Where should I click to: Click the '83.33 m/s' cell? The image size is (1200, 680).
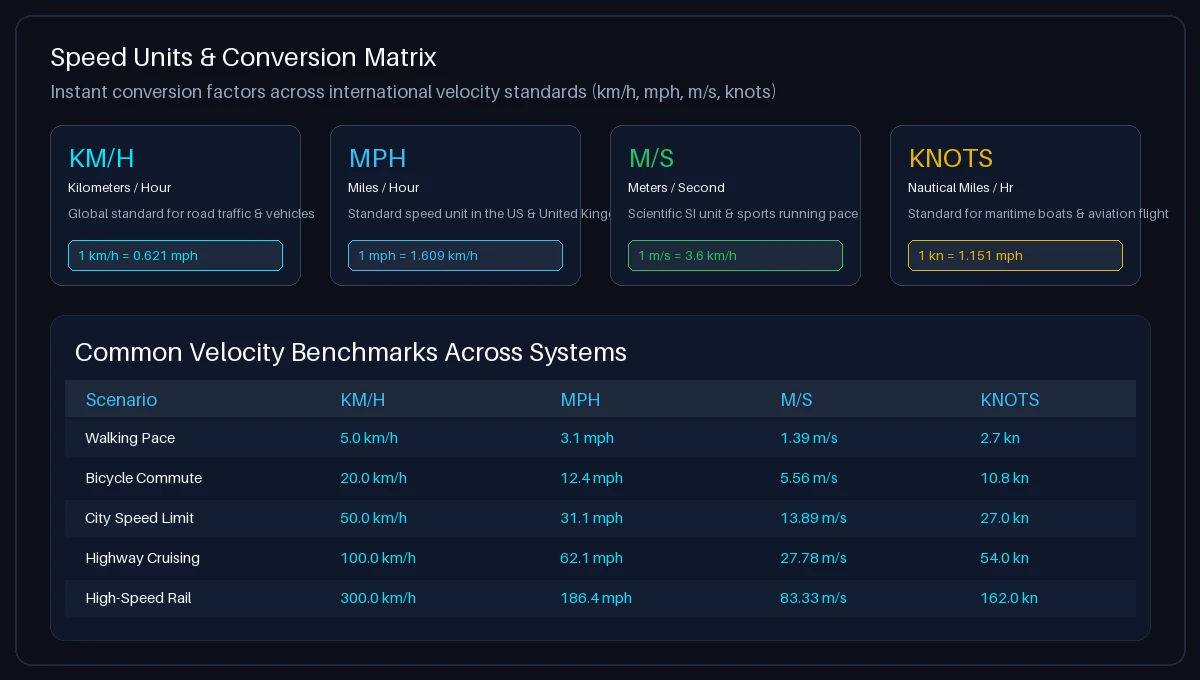[x=813, y=598]
